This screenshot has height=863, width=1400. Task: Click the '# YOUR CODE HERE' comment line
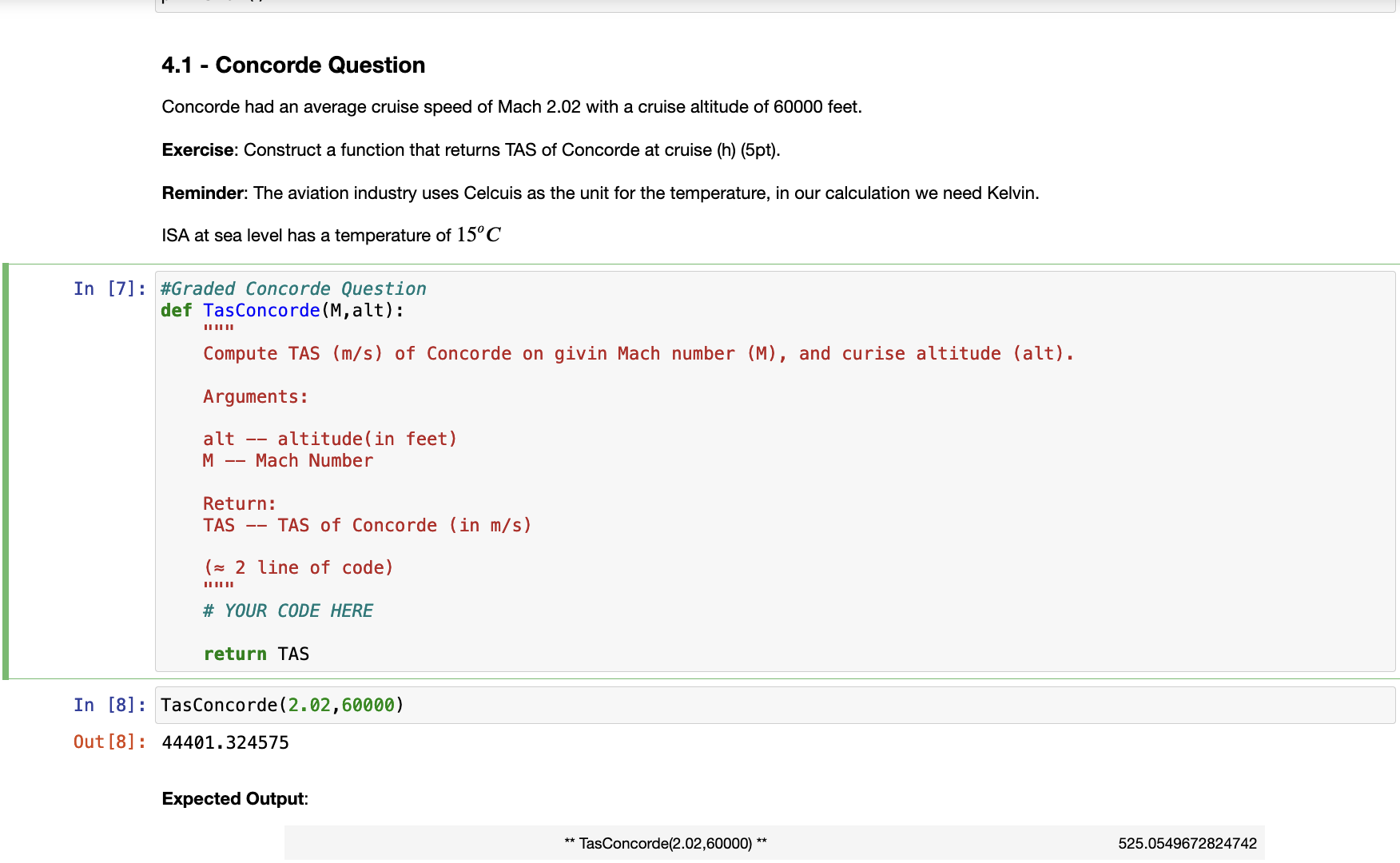click(x=288, y=610)
